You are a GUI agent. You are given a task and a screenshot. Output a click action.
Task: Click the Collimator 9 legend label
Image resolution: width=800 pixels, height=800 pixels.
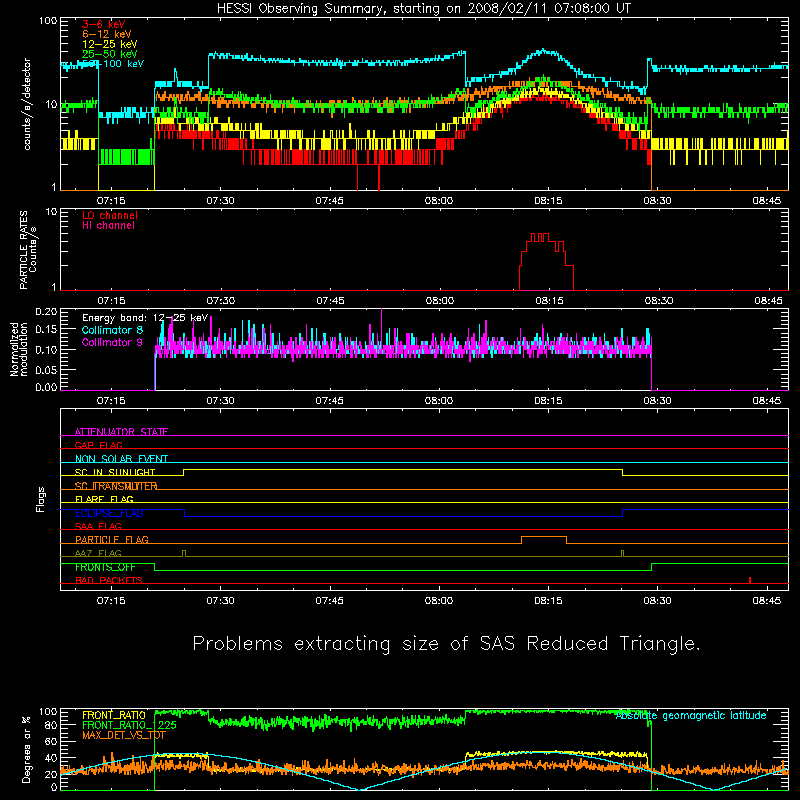(112, 342)
